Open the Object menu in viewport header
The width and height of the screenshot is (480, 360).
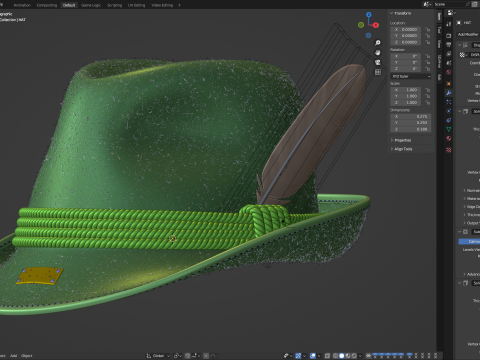click(x=27, y=356)
